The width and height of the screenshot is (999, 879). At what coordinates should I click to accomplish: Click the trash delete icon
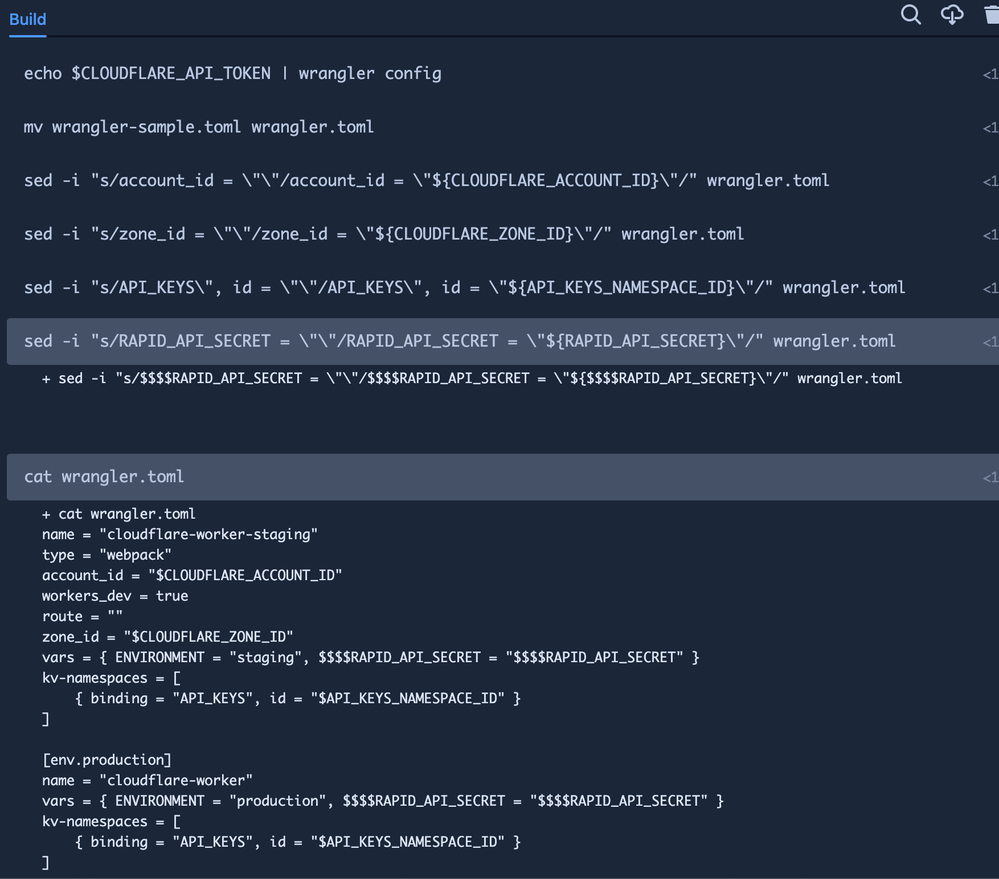point(992,15)
